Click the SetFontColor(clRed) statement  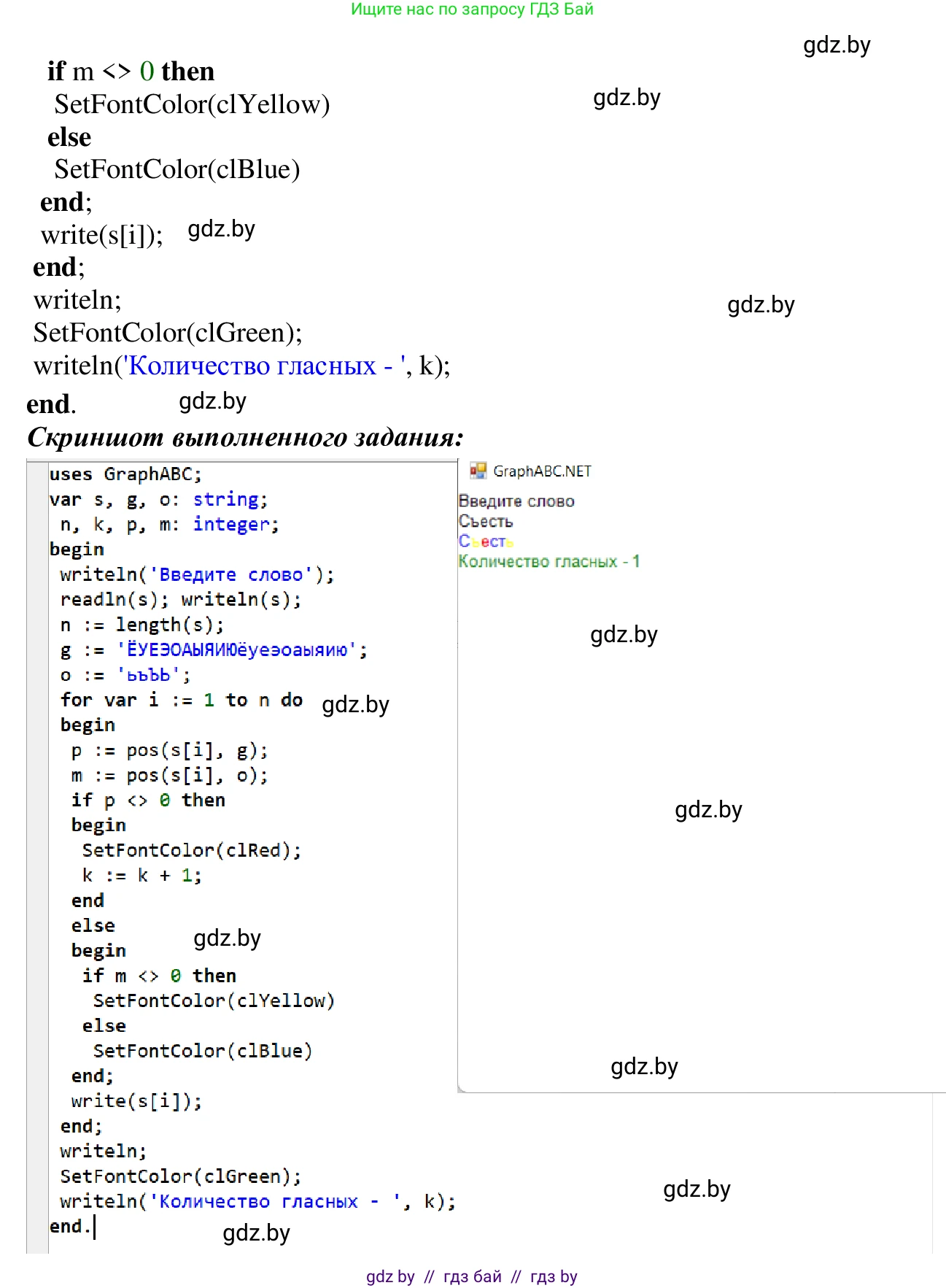pos(191,850)
